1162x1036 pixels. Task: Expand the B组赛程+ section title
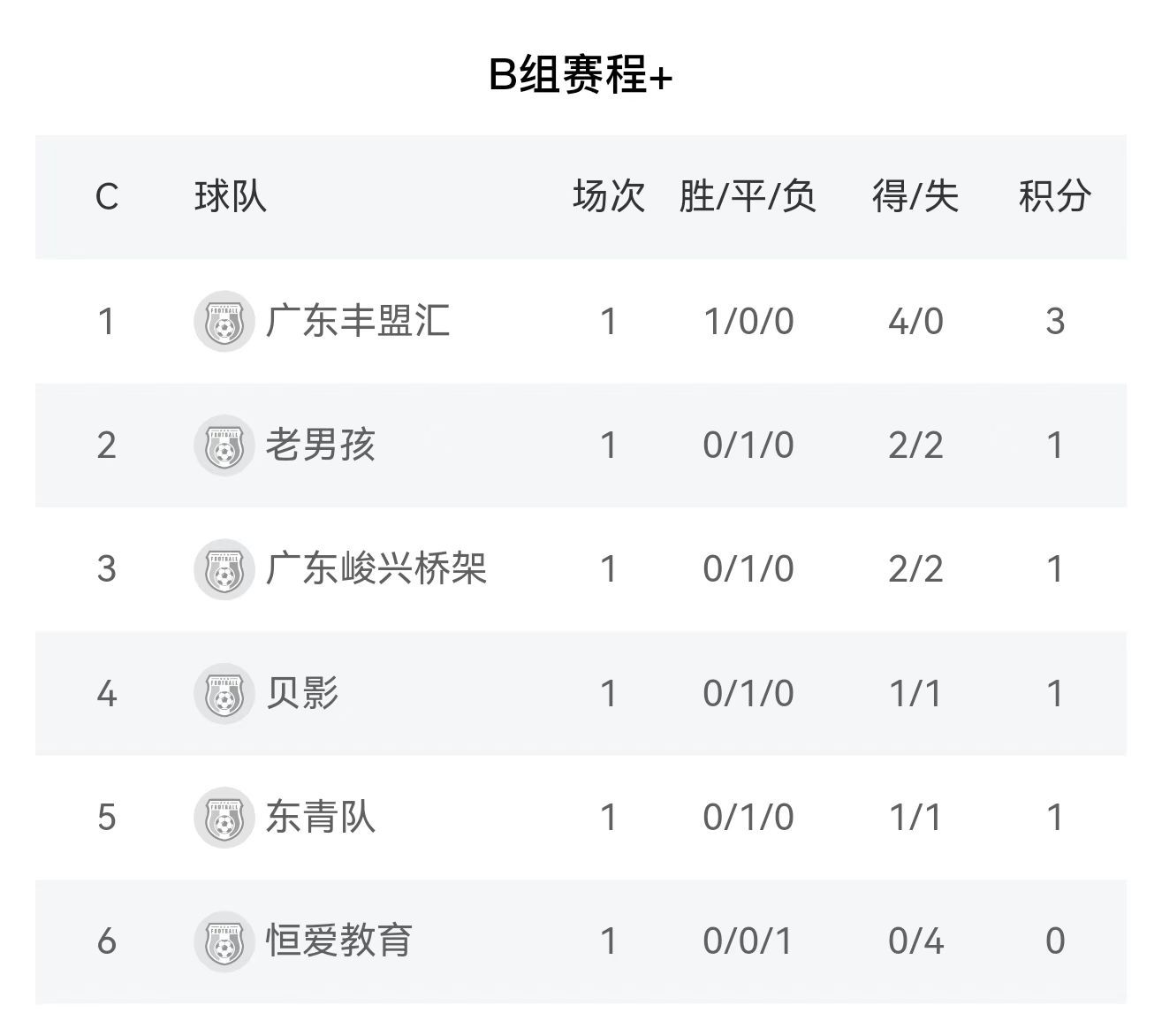click(581, 75)
